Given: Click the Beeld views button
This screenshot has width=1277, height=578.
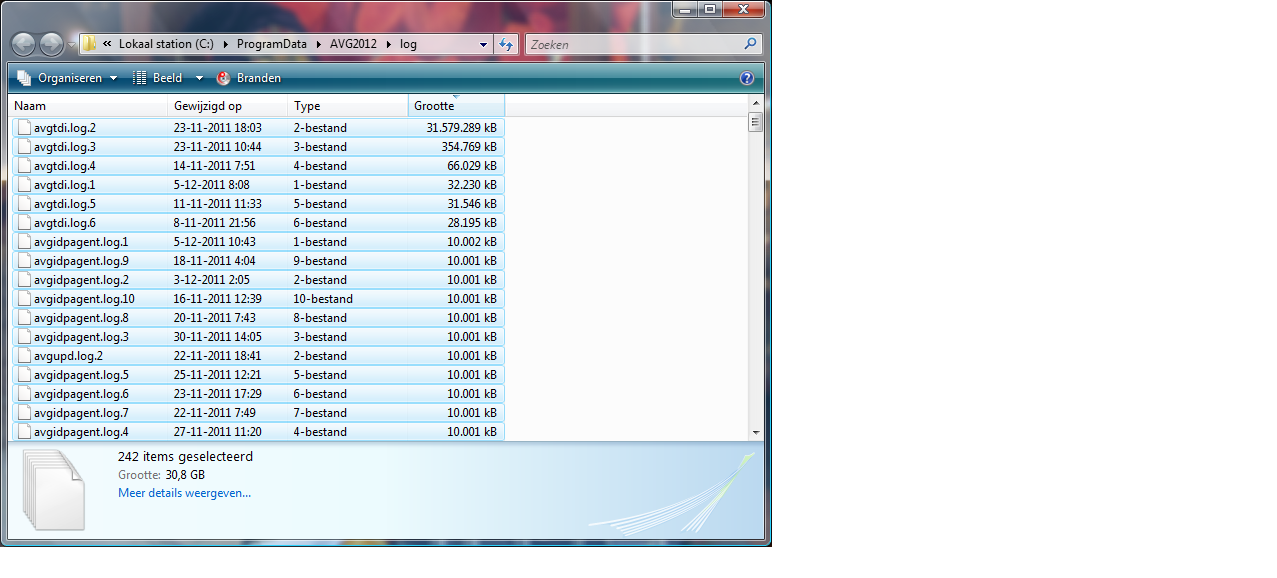Looking at the screenshot, I should pos(158,78).
